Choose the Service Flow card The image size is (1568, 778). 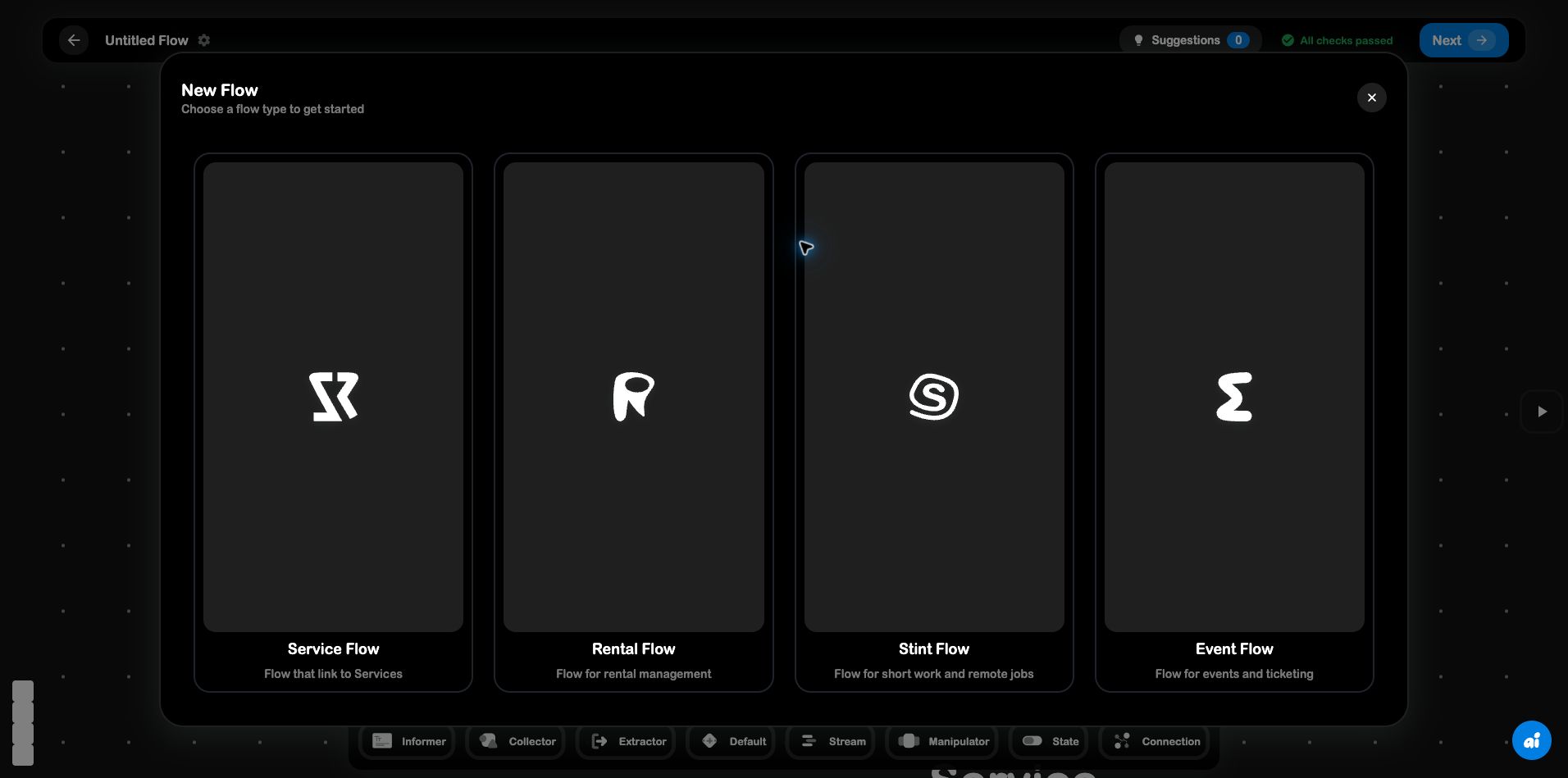333,422
